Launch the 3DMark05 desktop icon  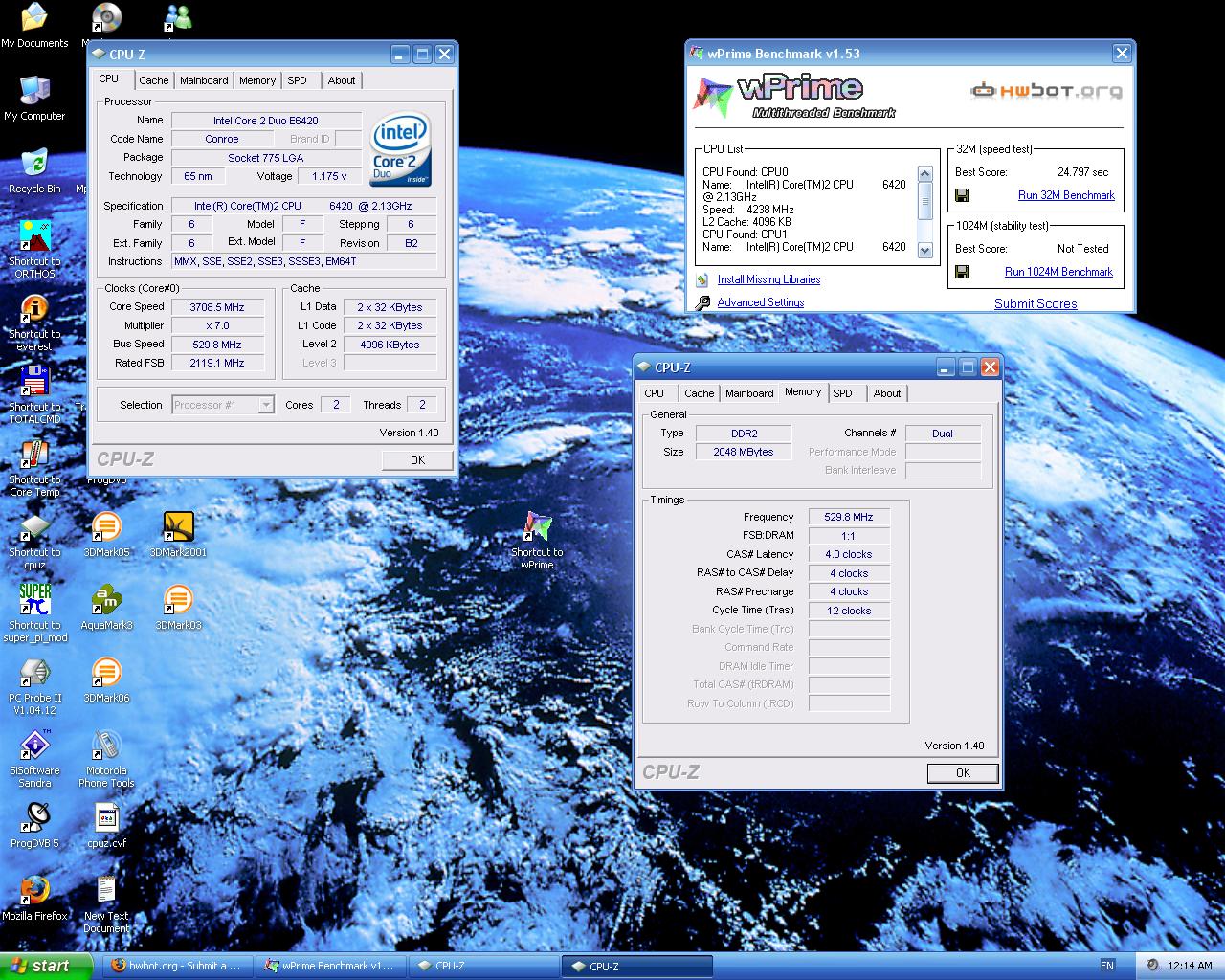pyautogui.click(x=106, y=535)
